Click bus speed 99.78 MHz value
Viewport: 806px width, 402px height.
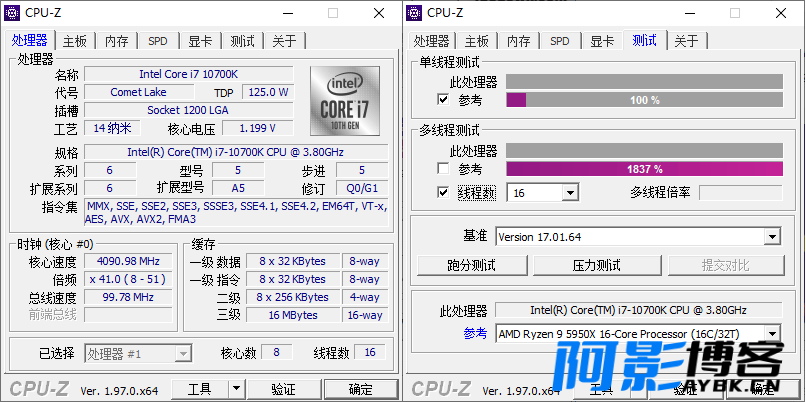tap(128, 297)
